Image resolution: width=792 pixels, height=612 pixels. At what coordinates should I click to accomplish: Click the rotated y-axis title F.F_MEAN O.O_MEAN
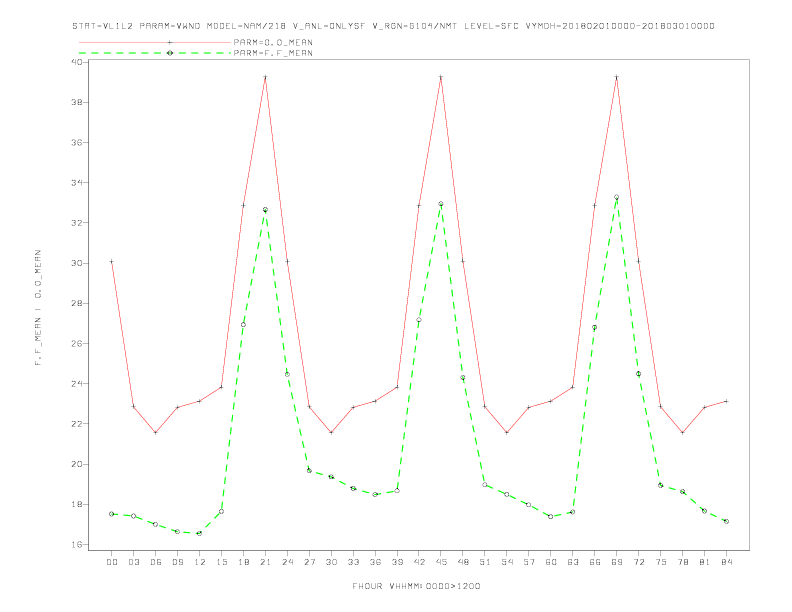tap(38, 308)
